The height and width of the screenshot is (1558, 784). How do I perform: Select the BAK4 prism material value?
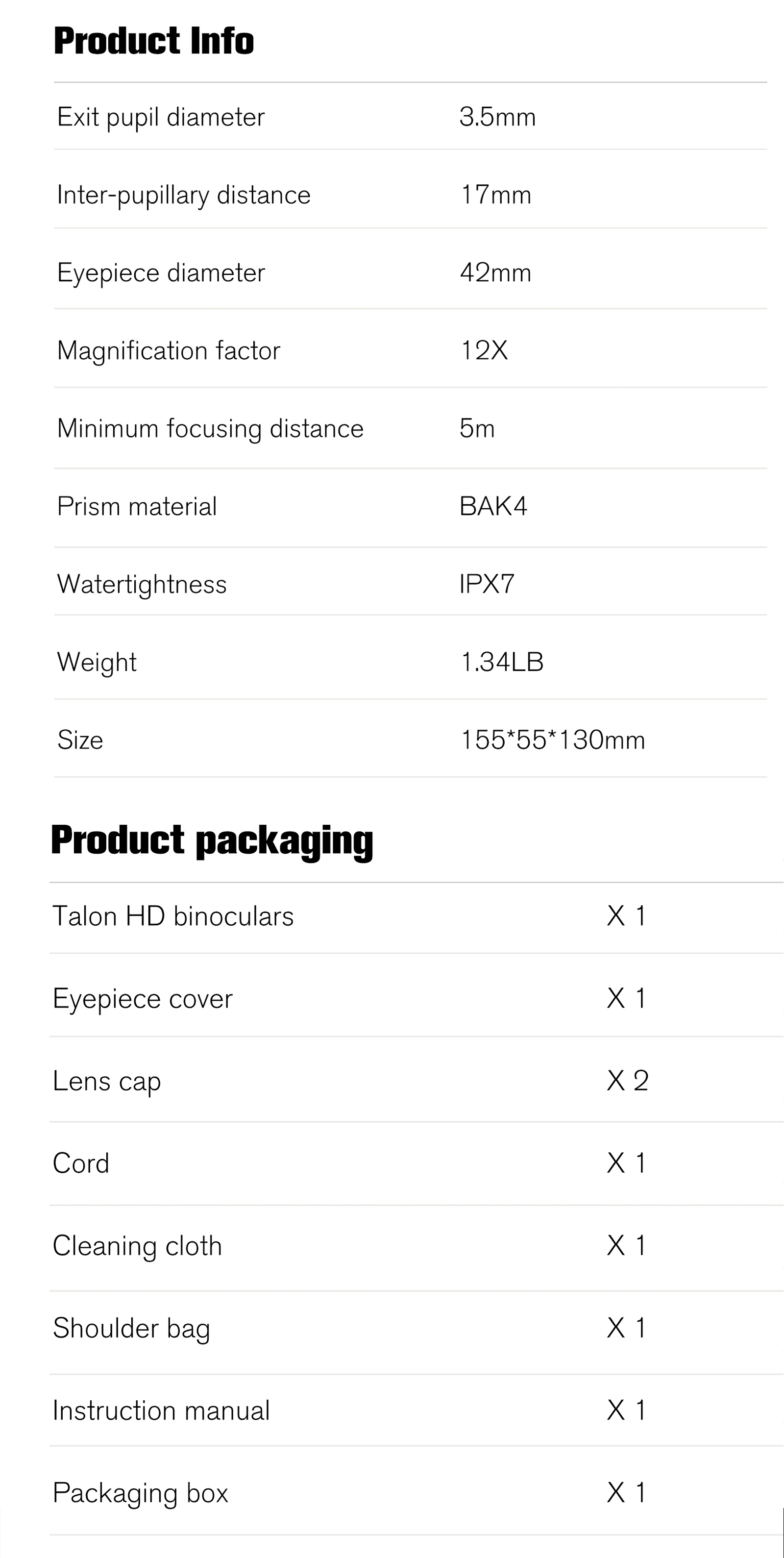pyautogui.click(x=493, y=506)
